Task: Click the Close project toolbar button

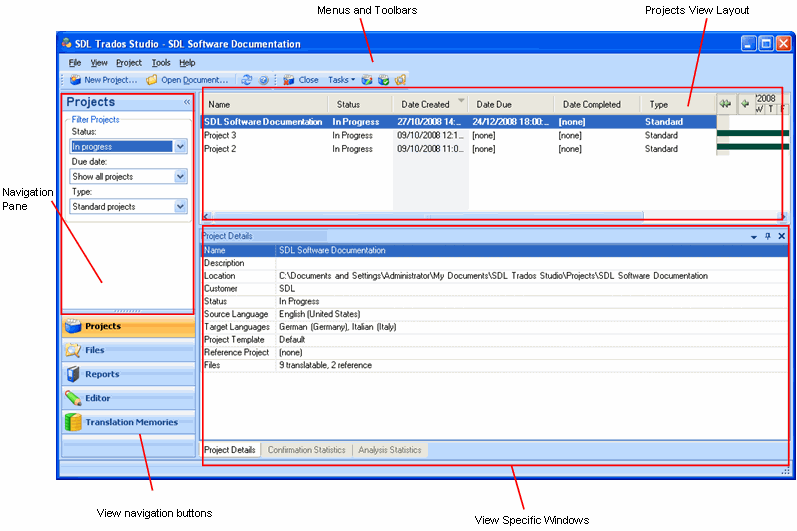Action: pos(301,80)
